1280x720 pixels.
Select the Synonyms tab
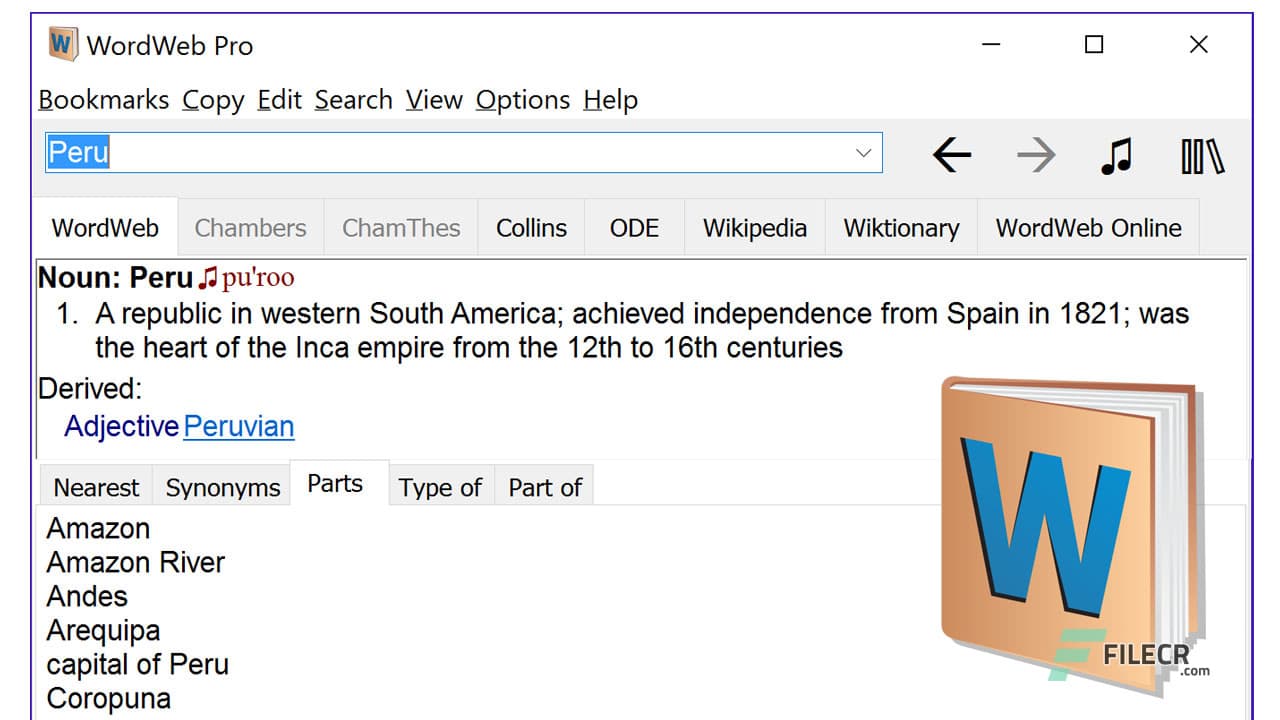222,488
